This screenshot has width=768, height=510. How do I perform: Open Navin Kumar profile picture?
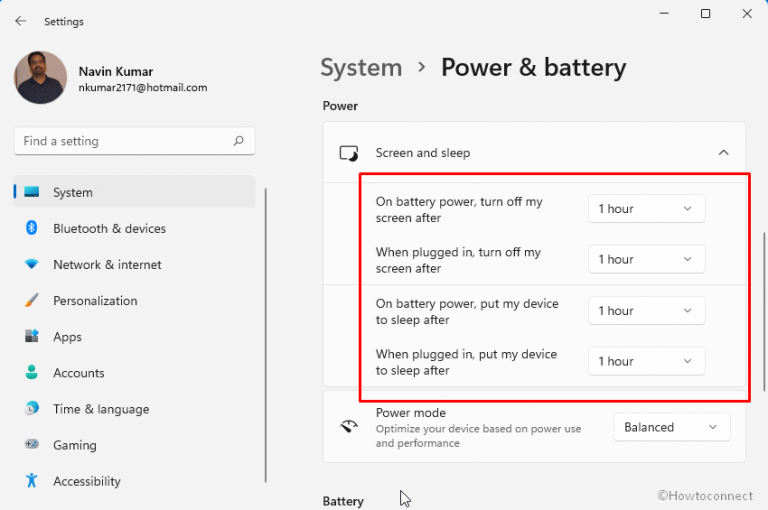tap(40, 77)
